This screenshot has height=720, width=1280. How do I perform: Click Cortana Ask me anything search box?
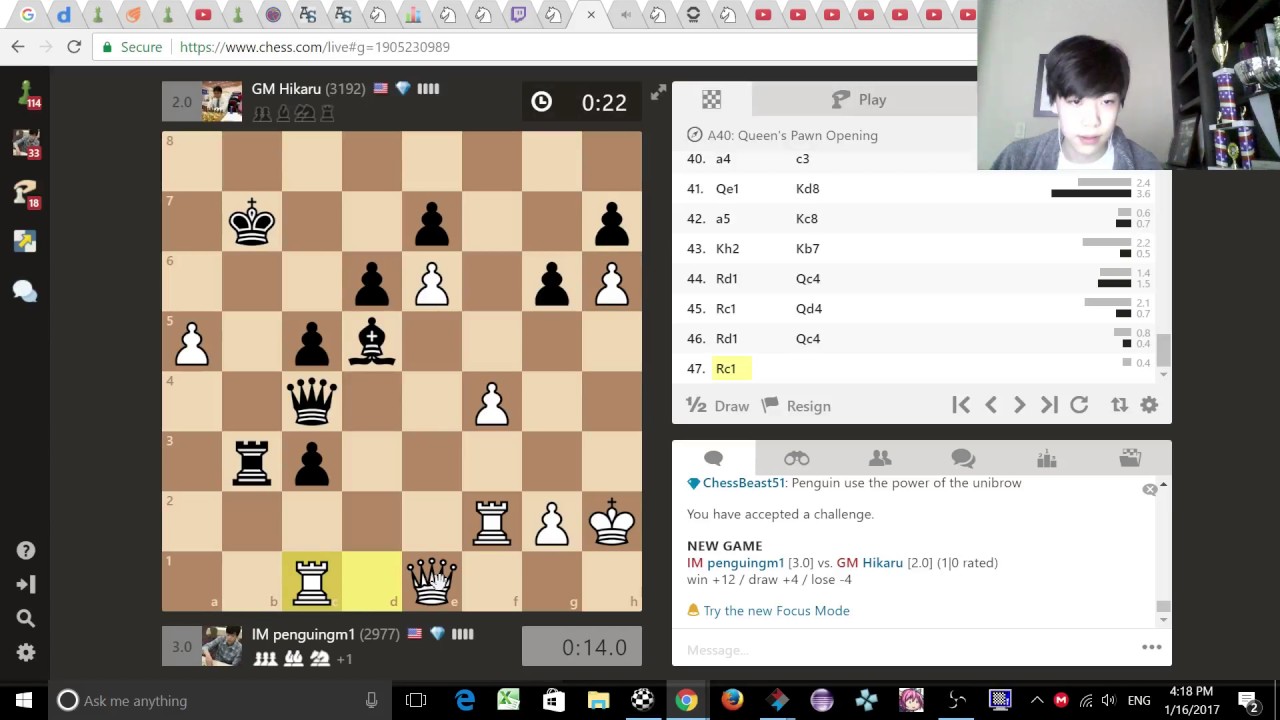tap(220, 700)
